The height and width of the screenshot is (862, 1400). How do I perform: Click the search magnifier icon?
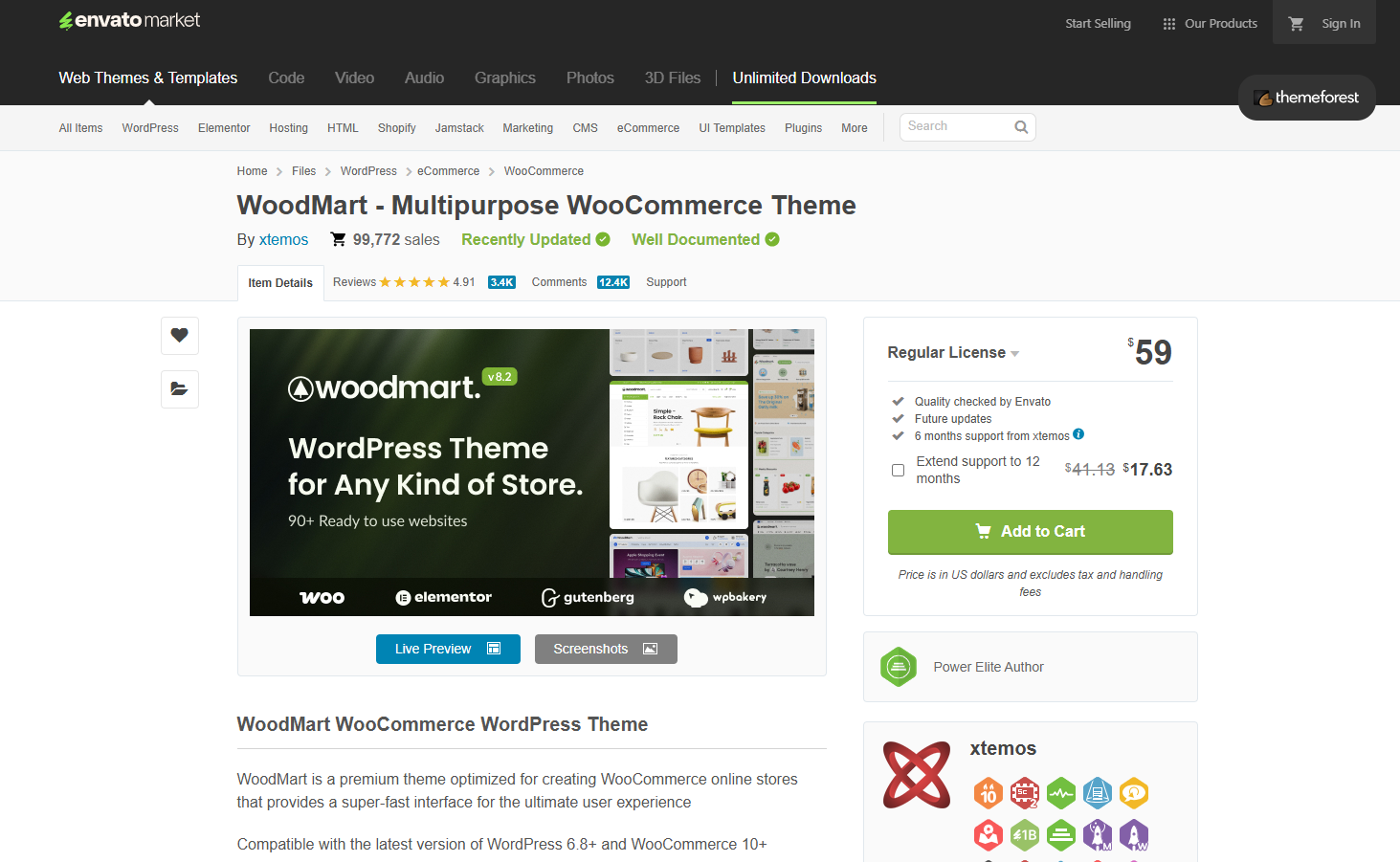click(x=1020, y=126)
